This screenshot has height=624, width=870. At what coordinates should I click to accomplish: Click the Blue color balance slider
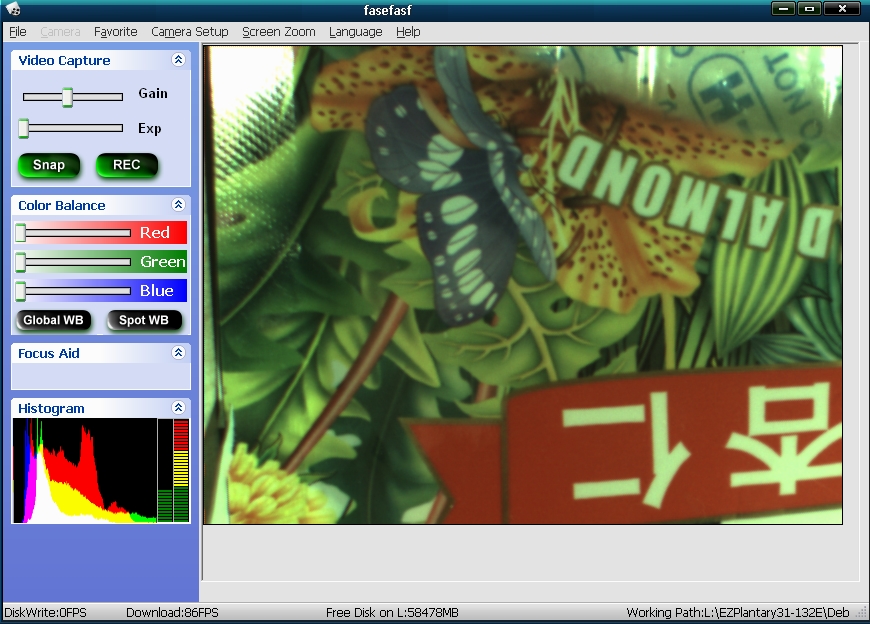click(x=73, y=291)
